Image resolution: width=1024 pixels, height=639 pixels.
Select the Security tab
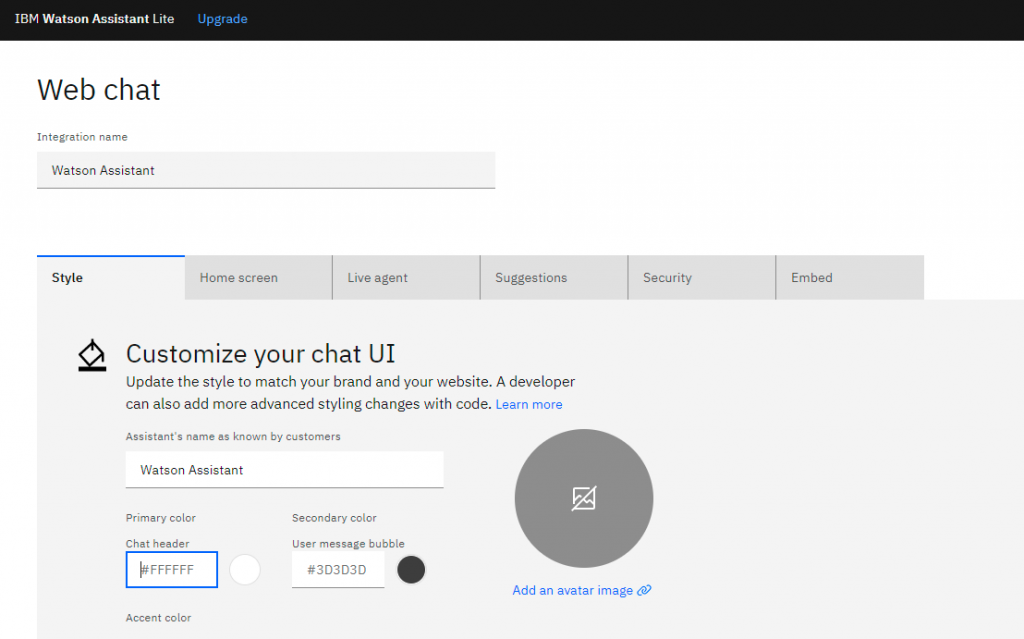tap(702, 278)
